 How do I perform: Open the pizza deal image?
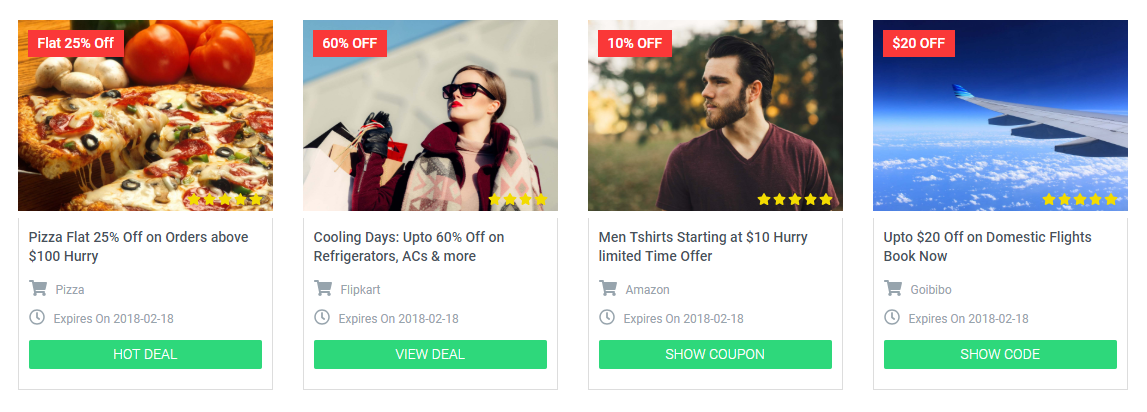point(146,116)
